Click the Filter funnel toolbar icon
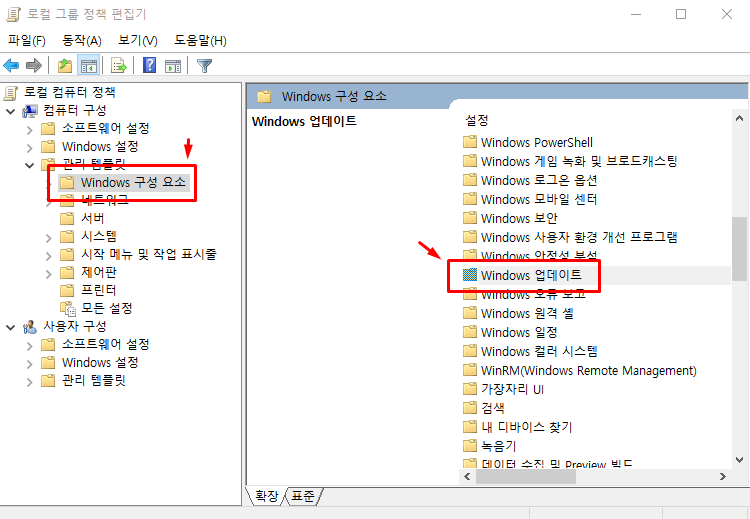The image size is (750, 519). 204,66
